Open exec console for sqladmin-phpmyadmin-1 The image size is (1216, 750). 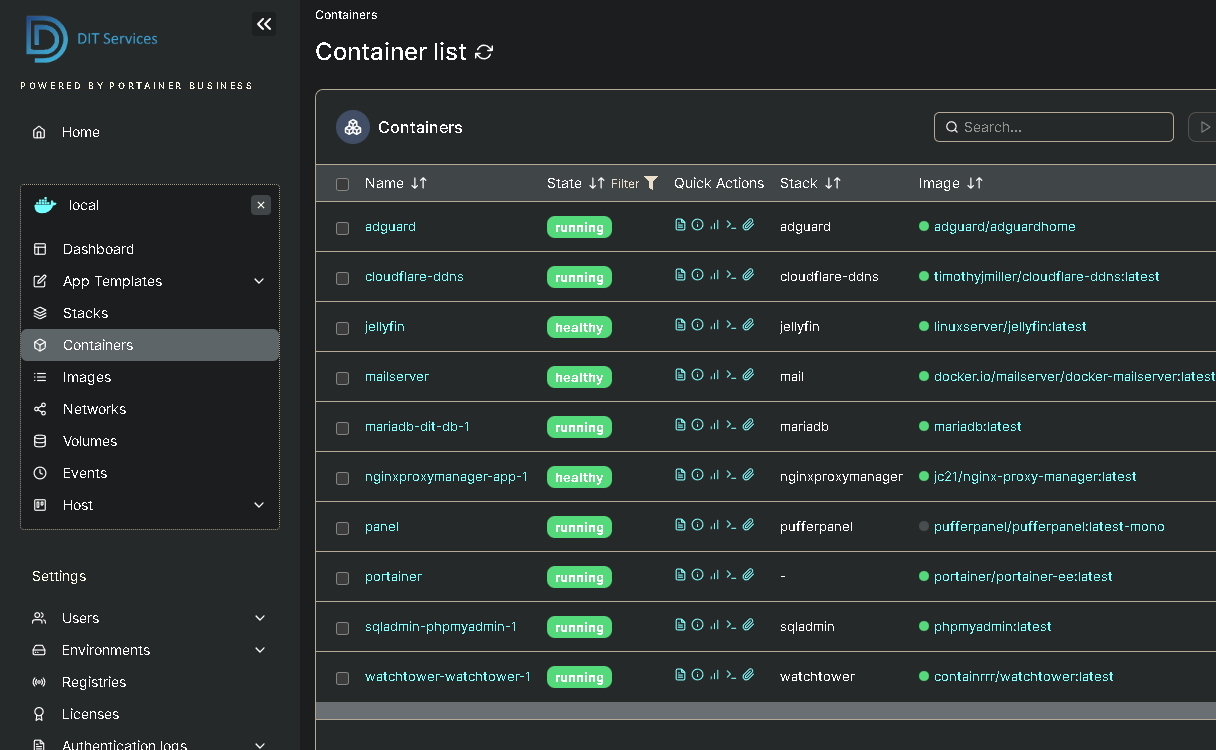click(731, 625)
